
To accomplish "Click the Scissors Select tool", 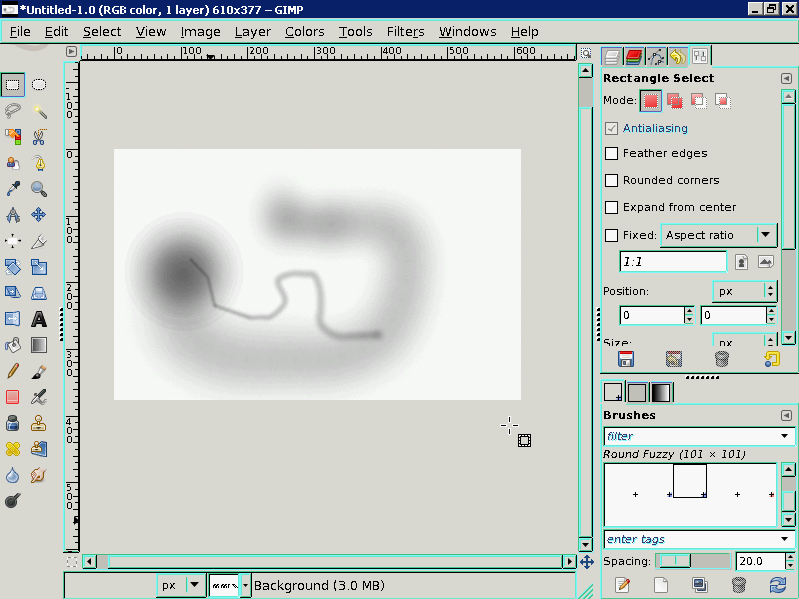I will coord(39,137).
